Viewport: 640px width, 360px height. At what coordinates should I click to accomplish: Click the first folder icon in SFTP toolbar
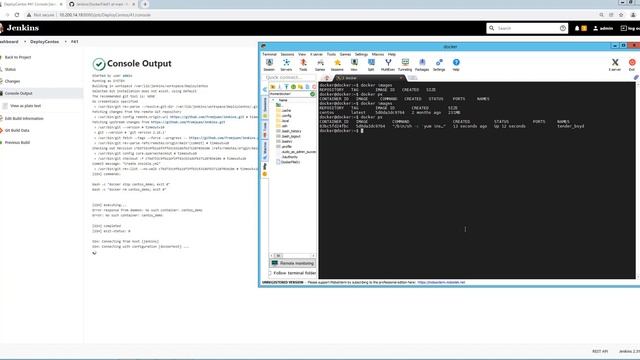coord(272,87)
